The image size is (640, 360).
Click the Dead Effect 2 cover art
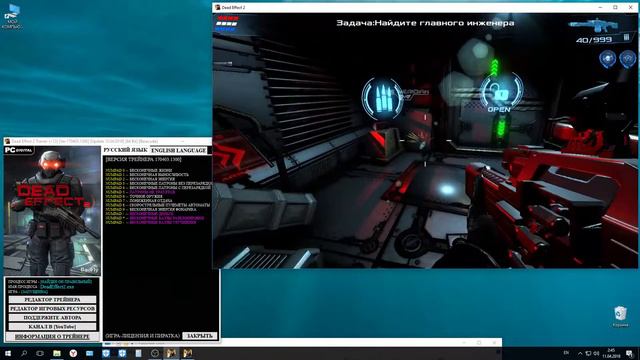pyautogui.click(x=52, y=211)
